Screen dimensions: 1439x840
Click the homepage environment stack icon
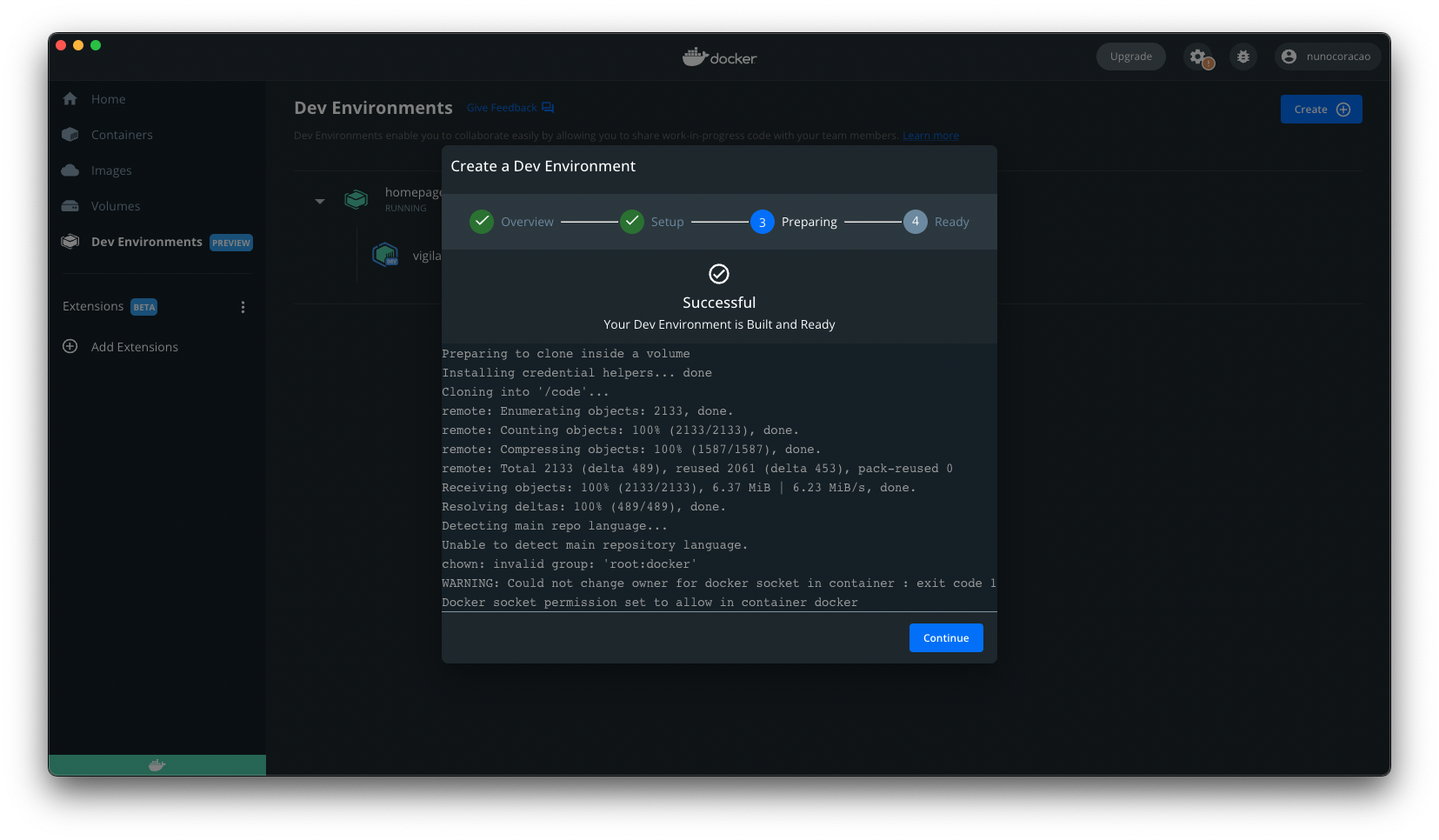pyautogui.click(x=356, y=199)
